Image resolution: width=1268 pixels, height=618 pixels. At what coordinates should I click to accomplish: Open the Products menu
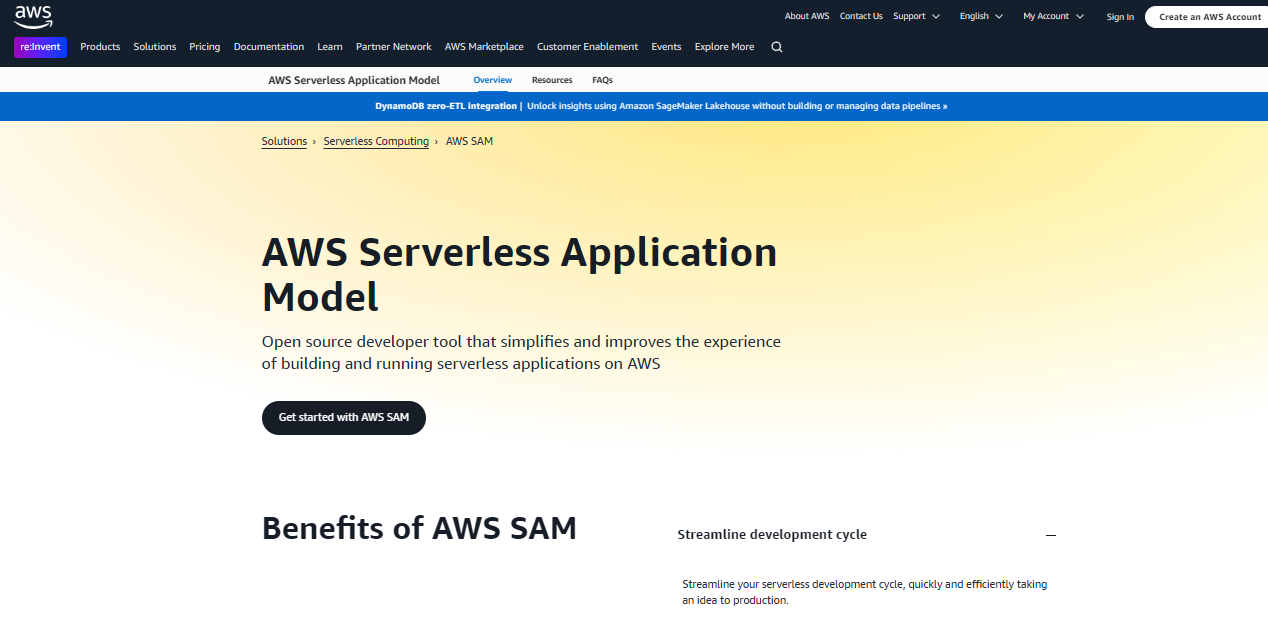(x=100, y=47)
